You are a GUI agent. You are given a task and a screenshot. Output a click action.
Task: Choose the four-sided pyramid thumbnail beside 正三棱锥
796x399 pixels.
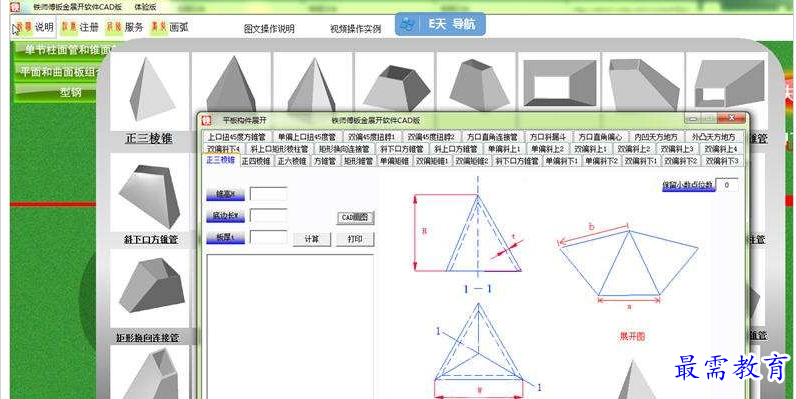pos(231,82)
